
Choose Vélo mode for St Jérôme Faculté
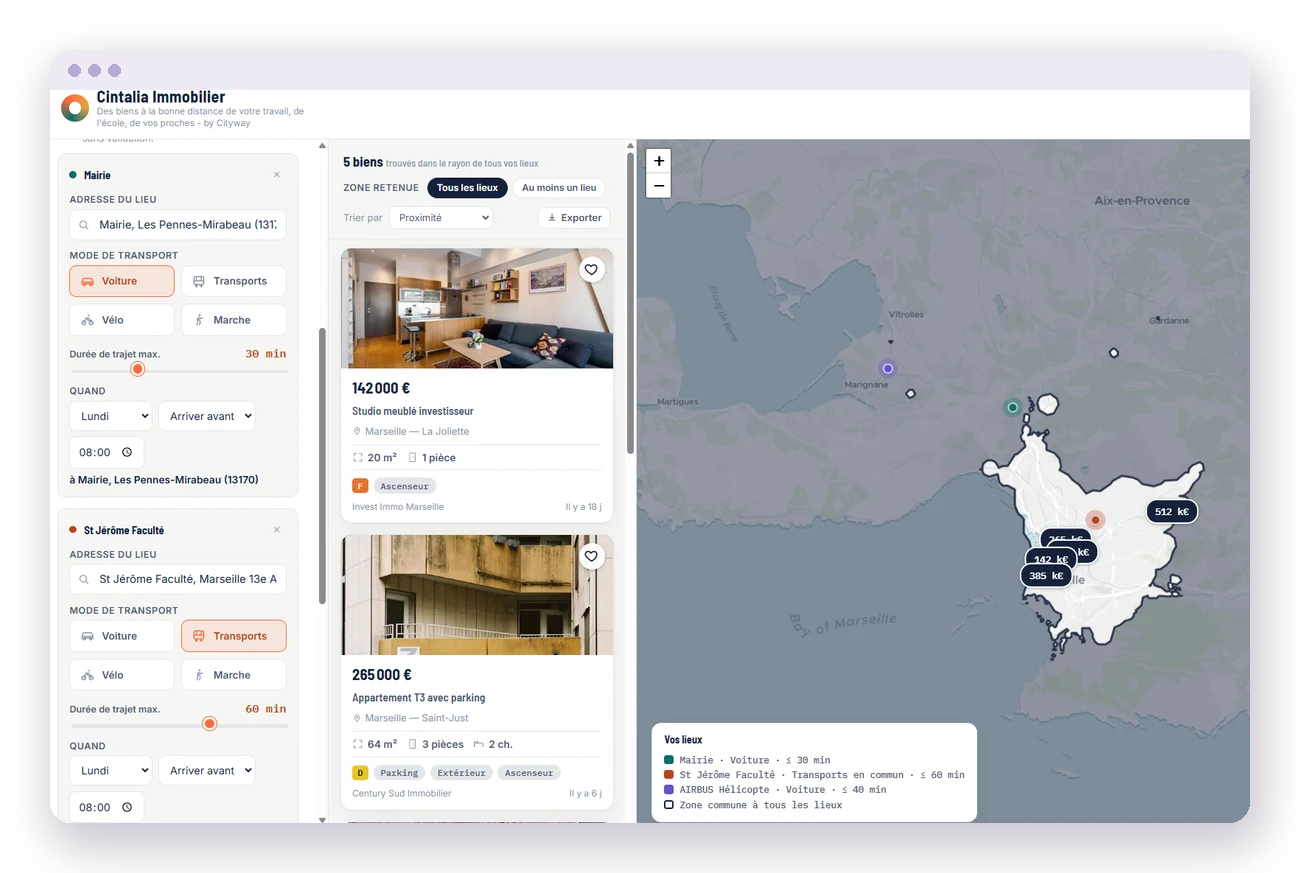coord(122,675)
